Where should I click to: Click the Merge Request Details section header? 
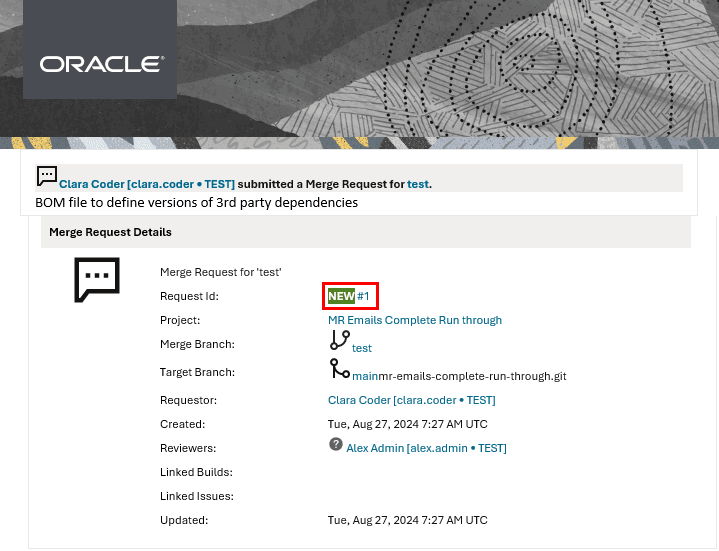coord(110,232)
